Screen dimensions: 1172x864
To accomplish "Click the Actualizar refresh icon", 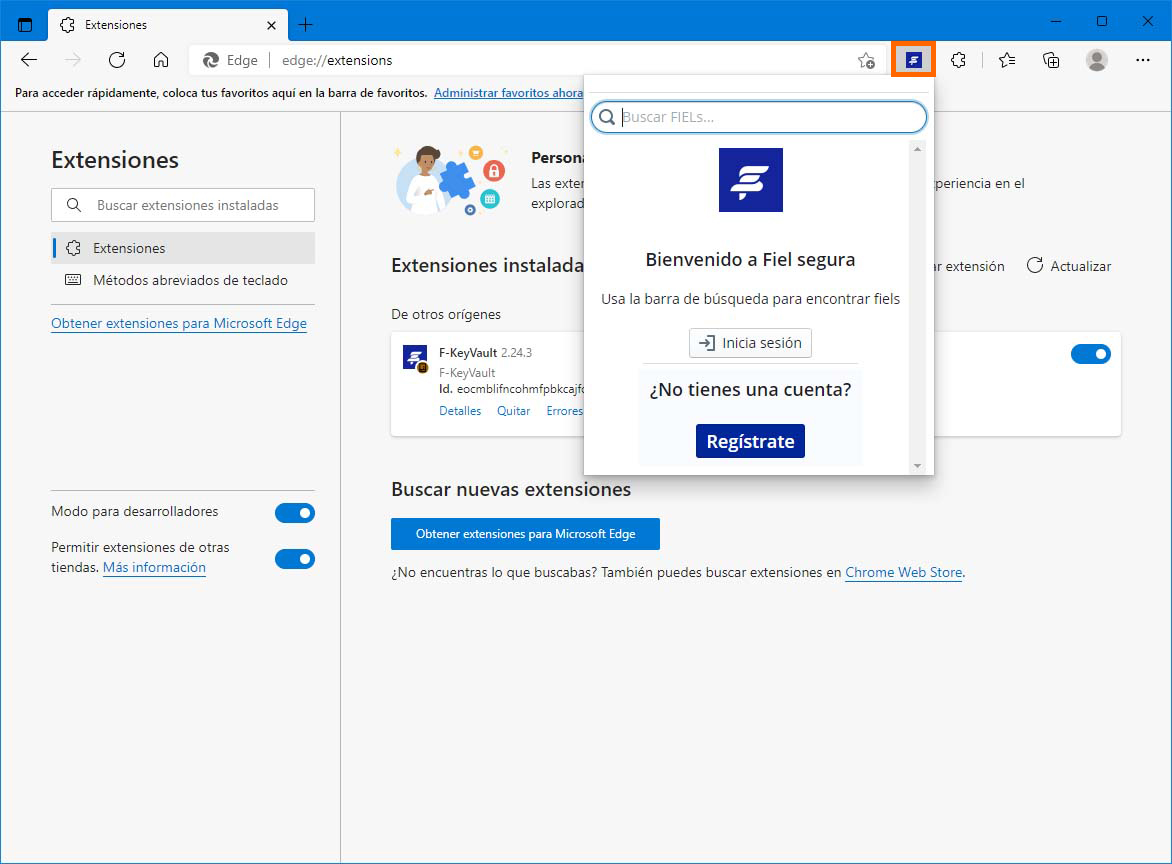I will (1034, 265).
